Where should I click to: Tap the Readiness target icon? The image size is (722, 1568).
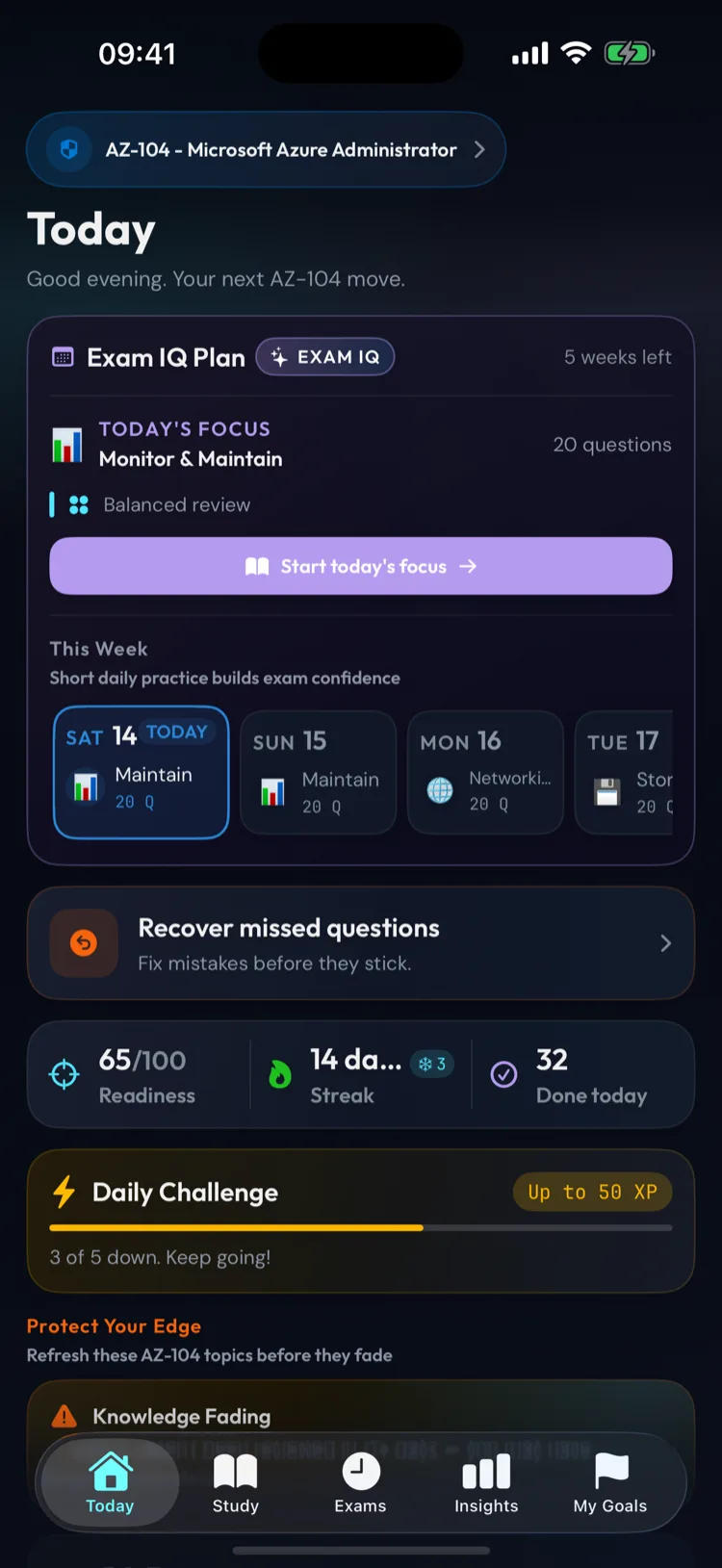click(x=64, y=1074)
